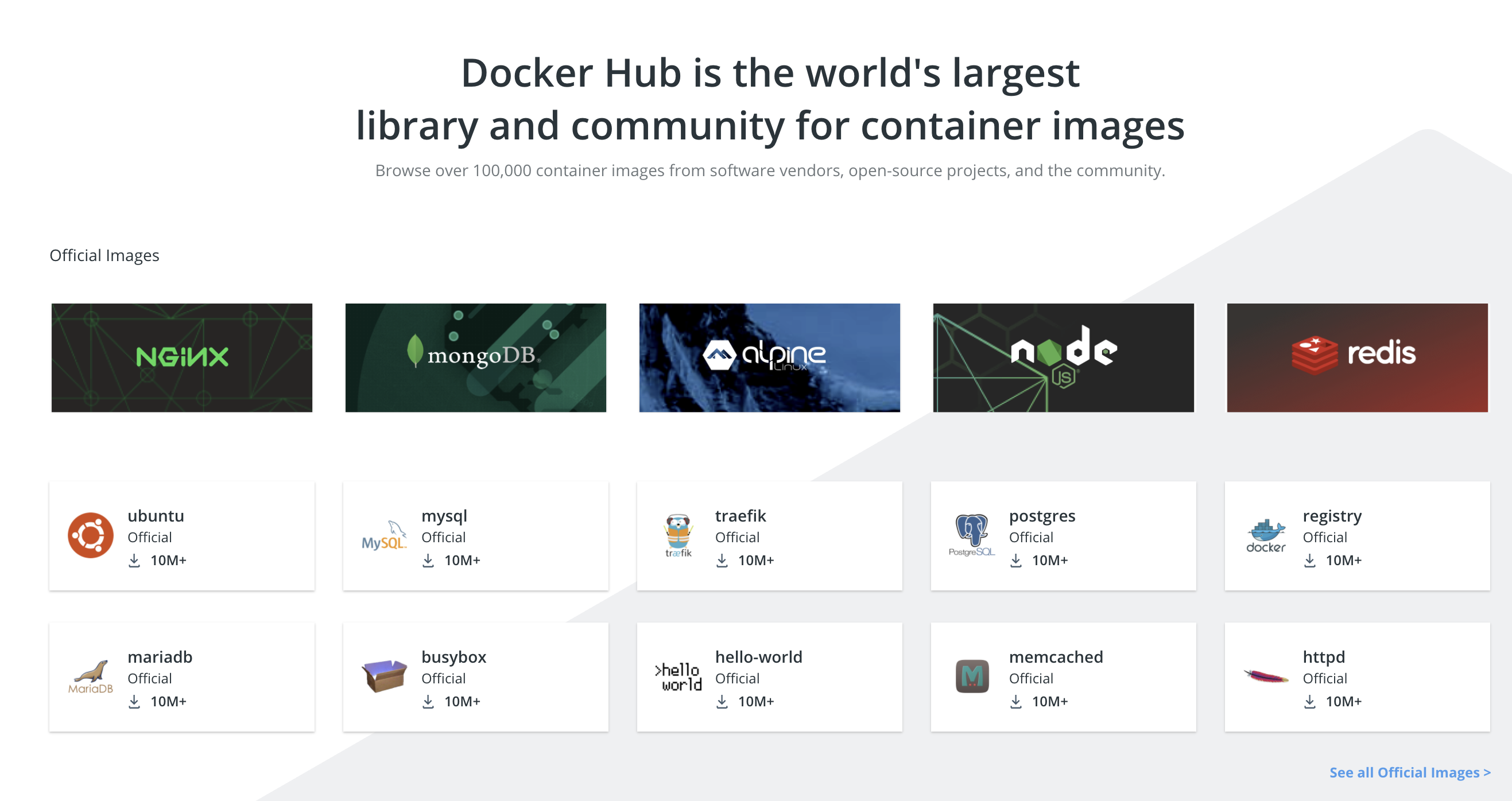This screenshot has width=1512, height=801.
Task: Click the download icon in mysql card
Action: pyautogui.click(x=428, y=561)
